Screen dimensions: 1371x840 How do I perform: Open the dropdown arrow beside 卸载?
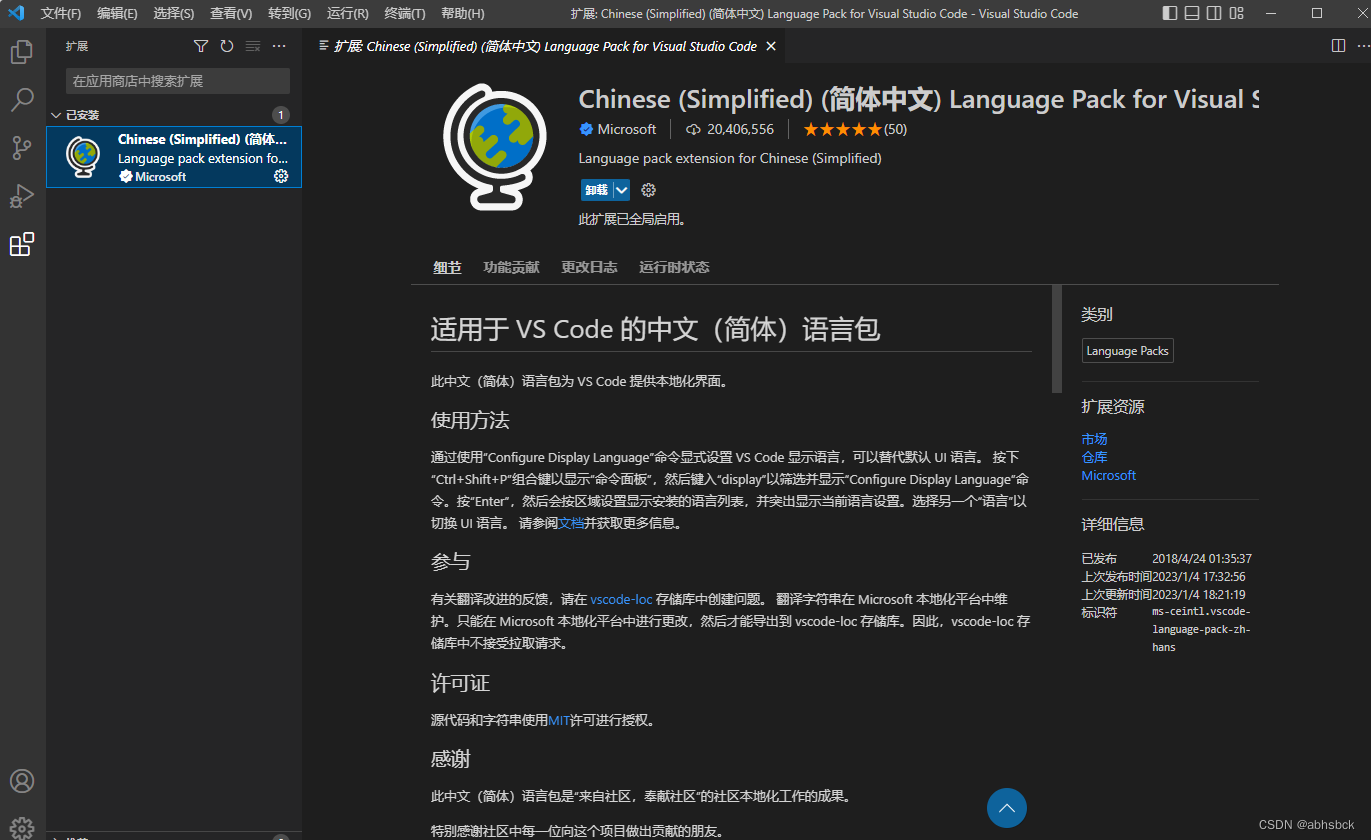(x=622, y=190)
